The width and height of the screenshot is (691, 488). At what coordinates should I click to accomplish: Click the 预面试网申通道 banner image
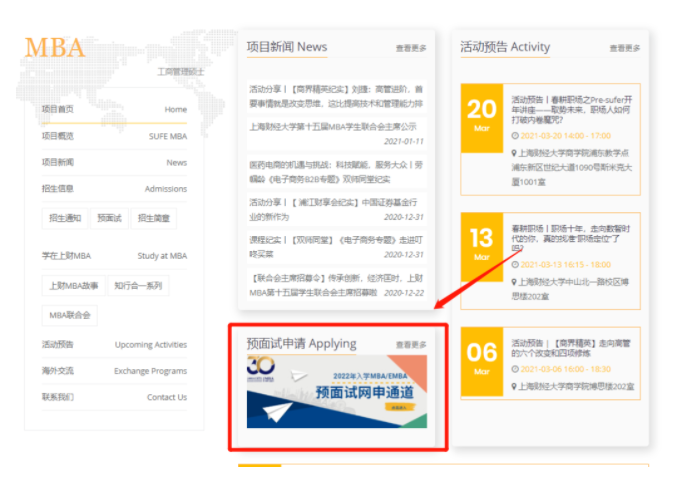pyautogui.click(x=336, y=391)
